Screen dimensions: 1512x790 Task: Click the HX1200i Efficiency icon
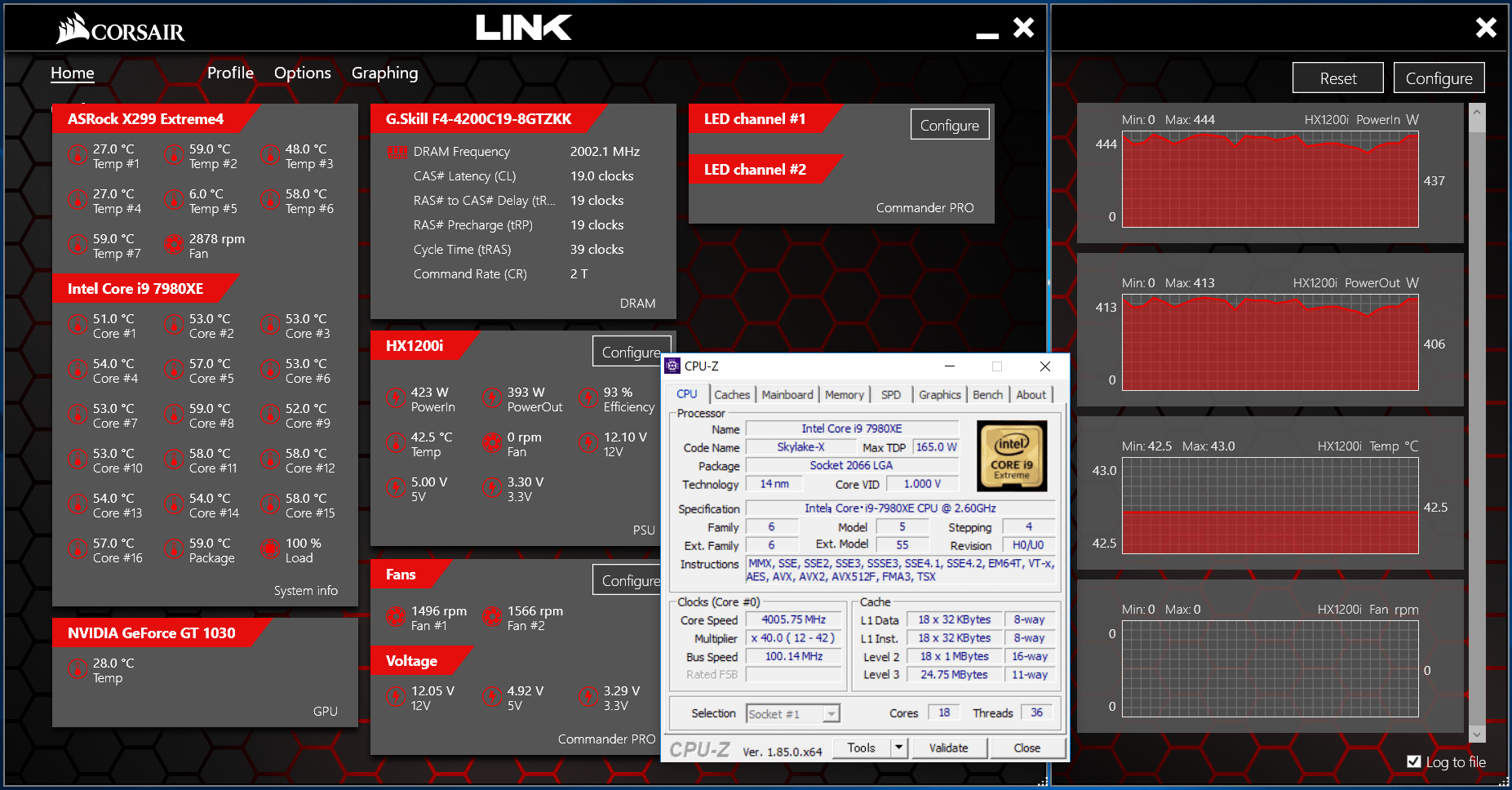tap(588, 398)
